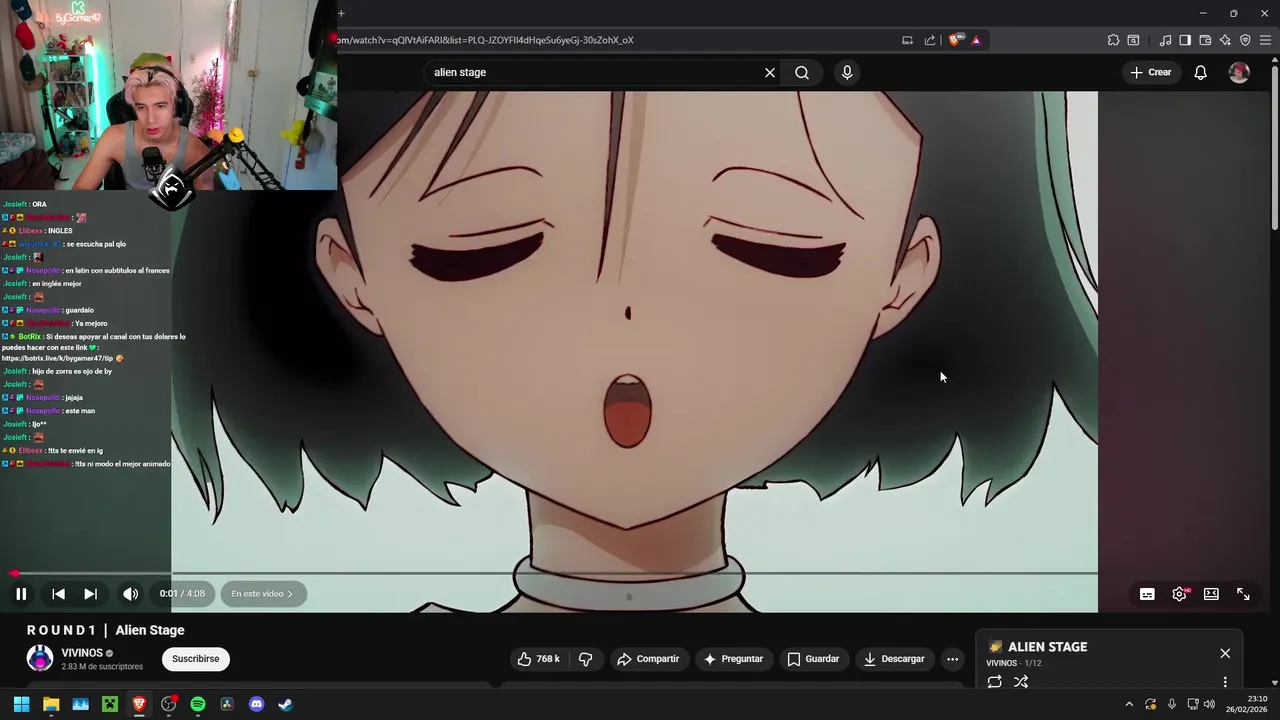This screenshot has height=720, width=1280.
Task: Clear the 'alien stage' search text
Action: [770, 72]
